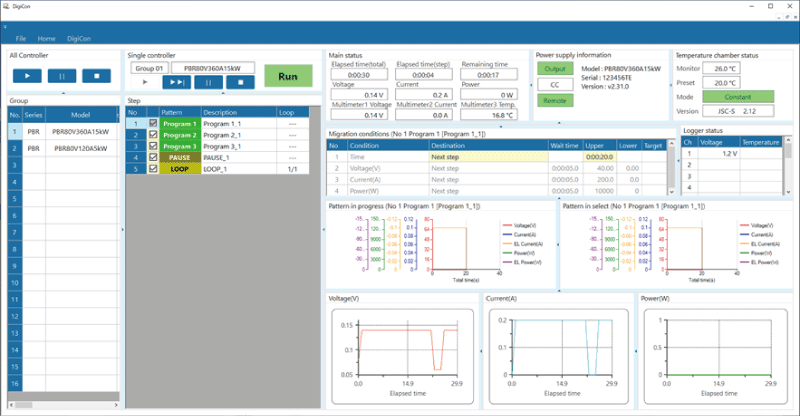Disable the LOOP step checkbox
Screen dimensions: 800x416
coord(153,169)
